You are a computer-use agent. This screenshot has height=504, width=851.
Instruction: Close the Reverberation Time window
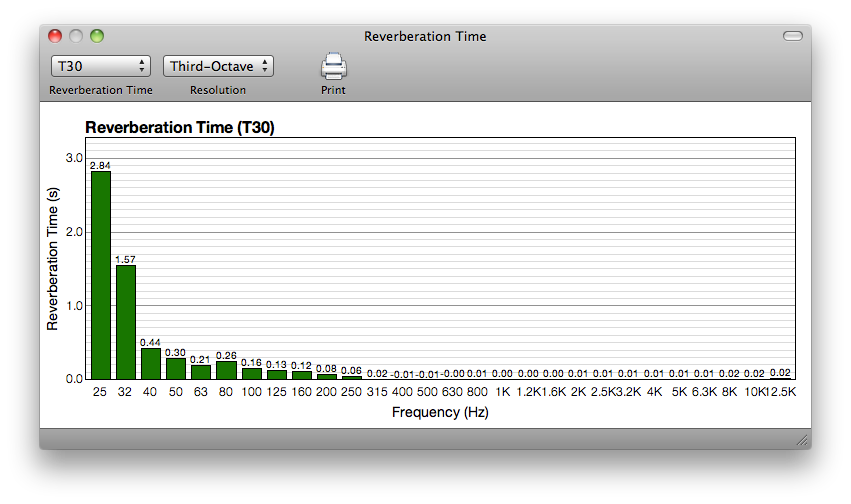tap(55, 36)
